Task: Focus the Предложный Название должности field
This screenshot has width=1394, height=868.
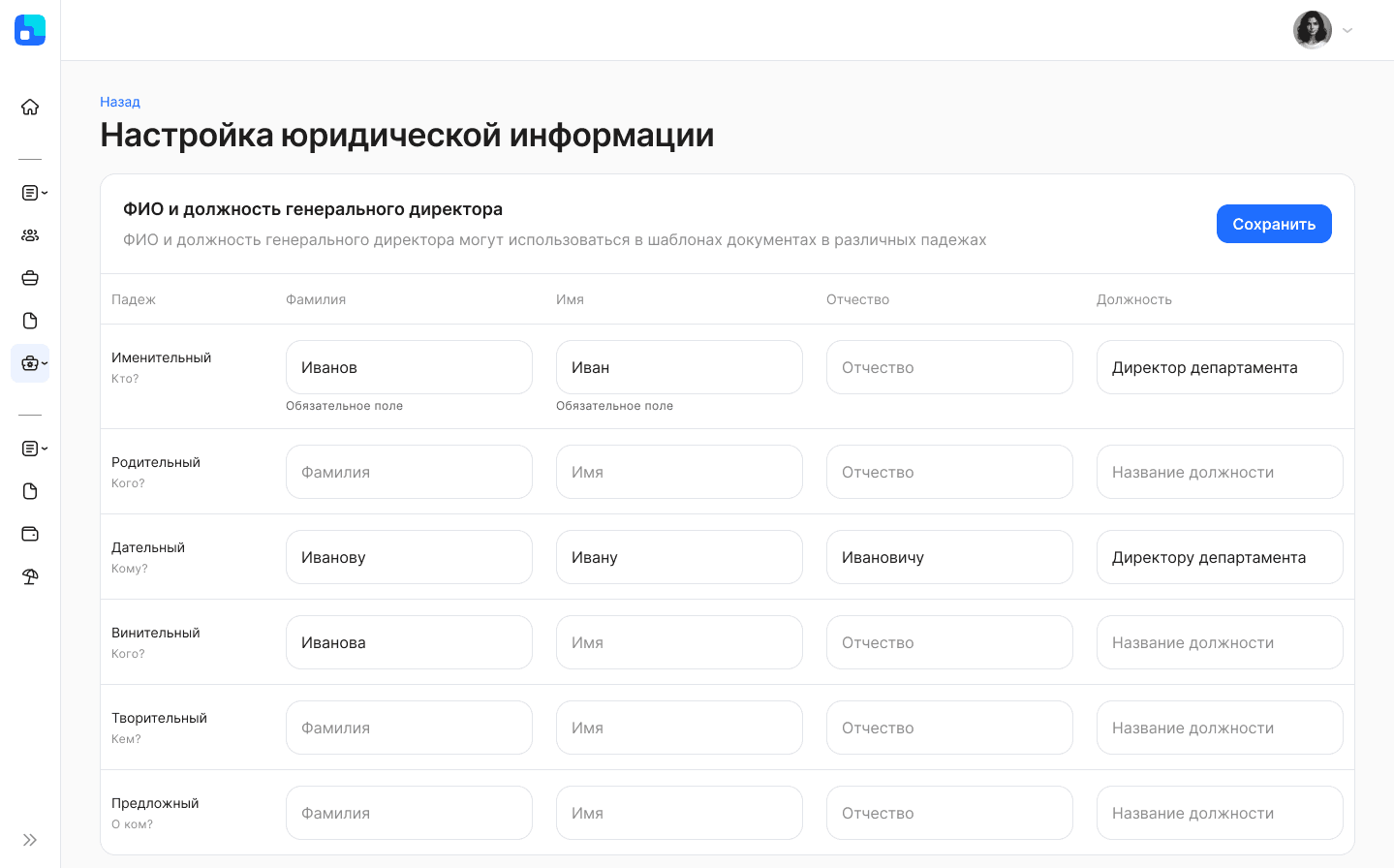Action: [x=1220, y=813]
